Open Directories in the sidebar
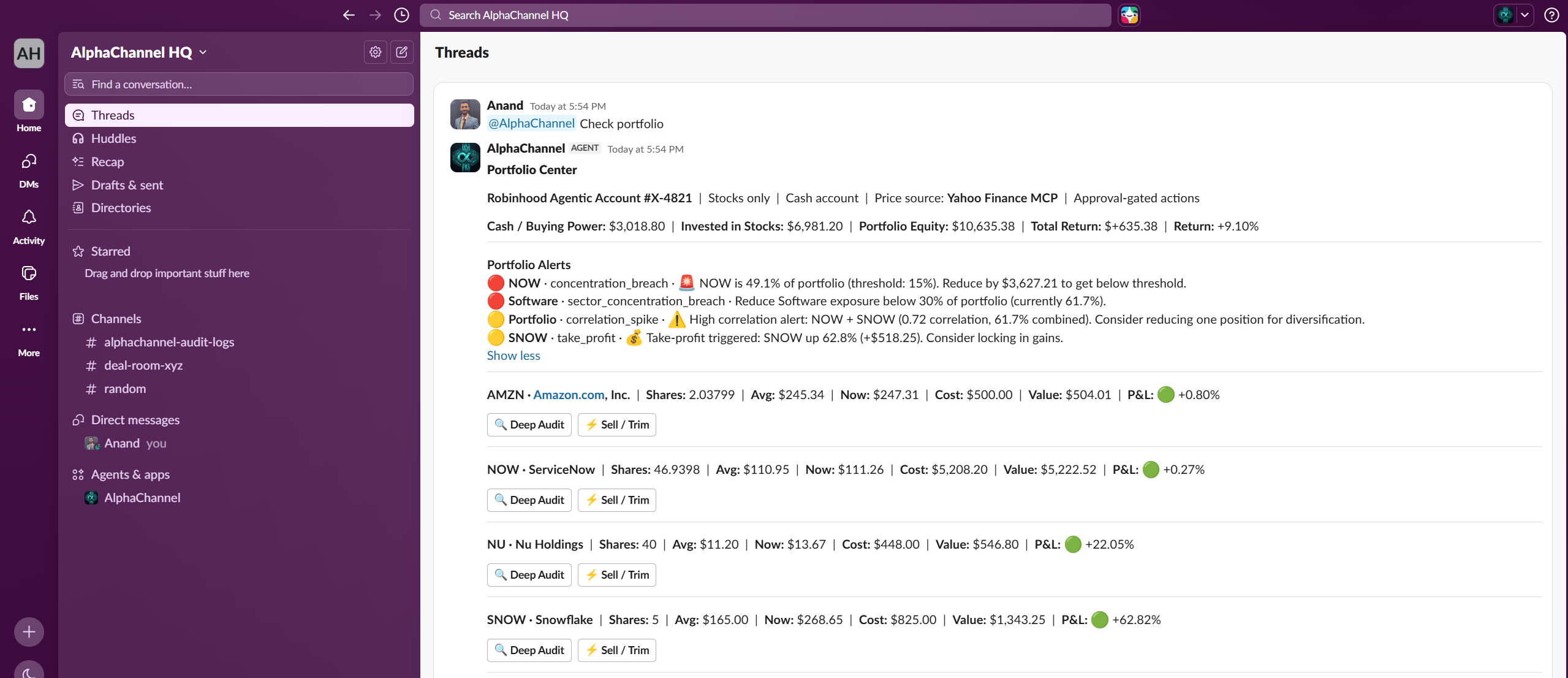The width and height of the screenshot is (1568, 678). click(x=239, y=208)
